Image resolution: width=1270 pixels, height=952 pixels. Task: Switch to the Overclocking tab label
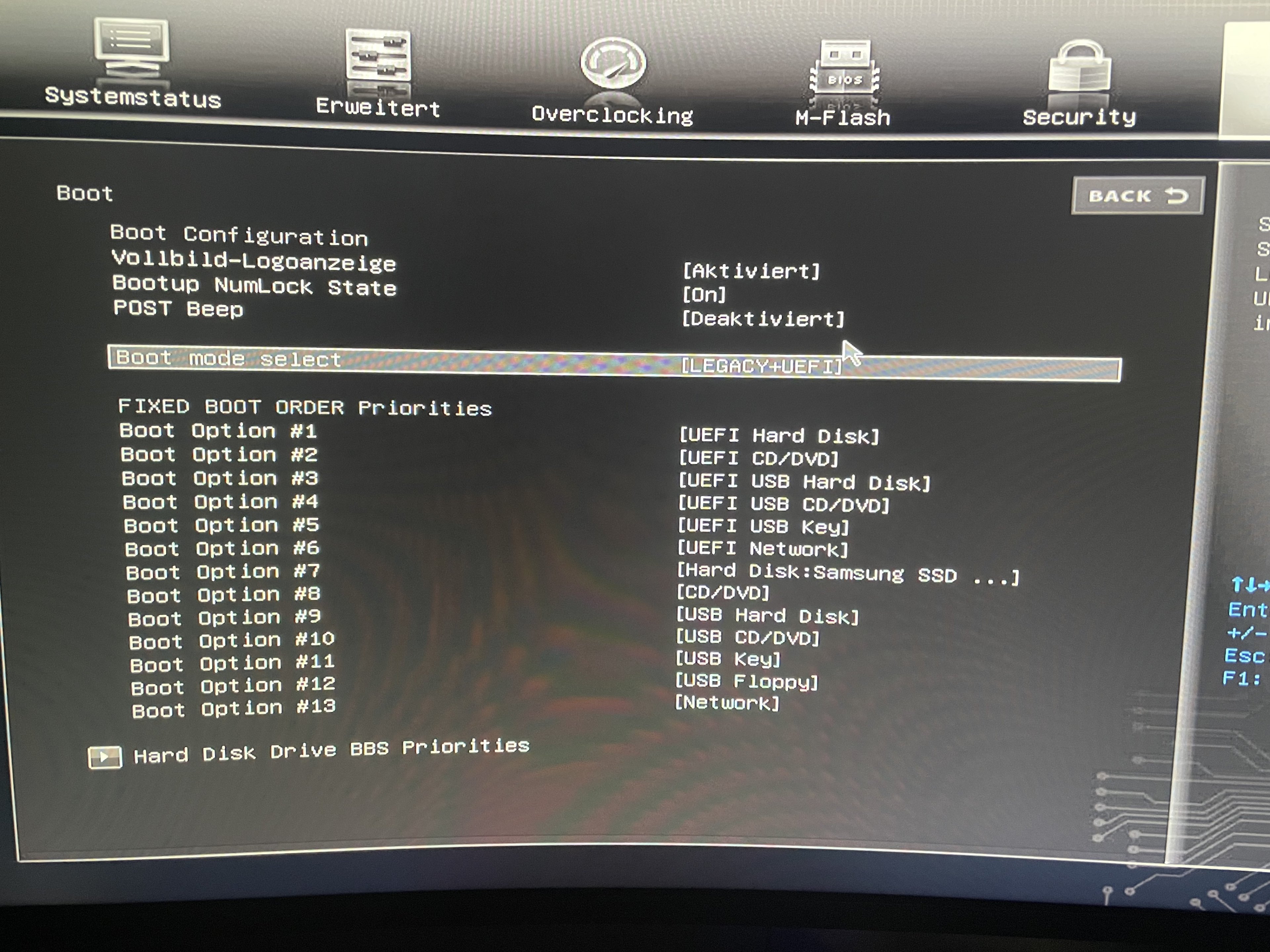coord(612,115)
